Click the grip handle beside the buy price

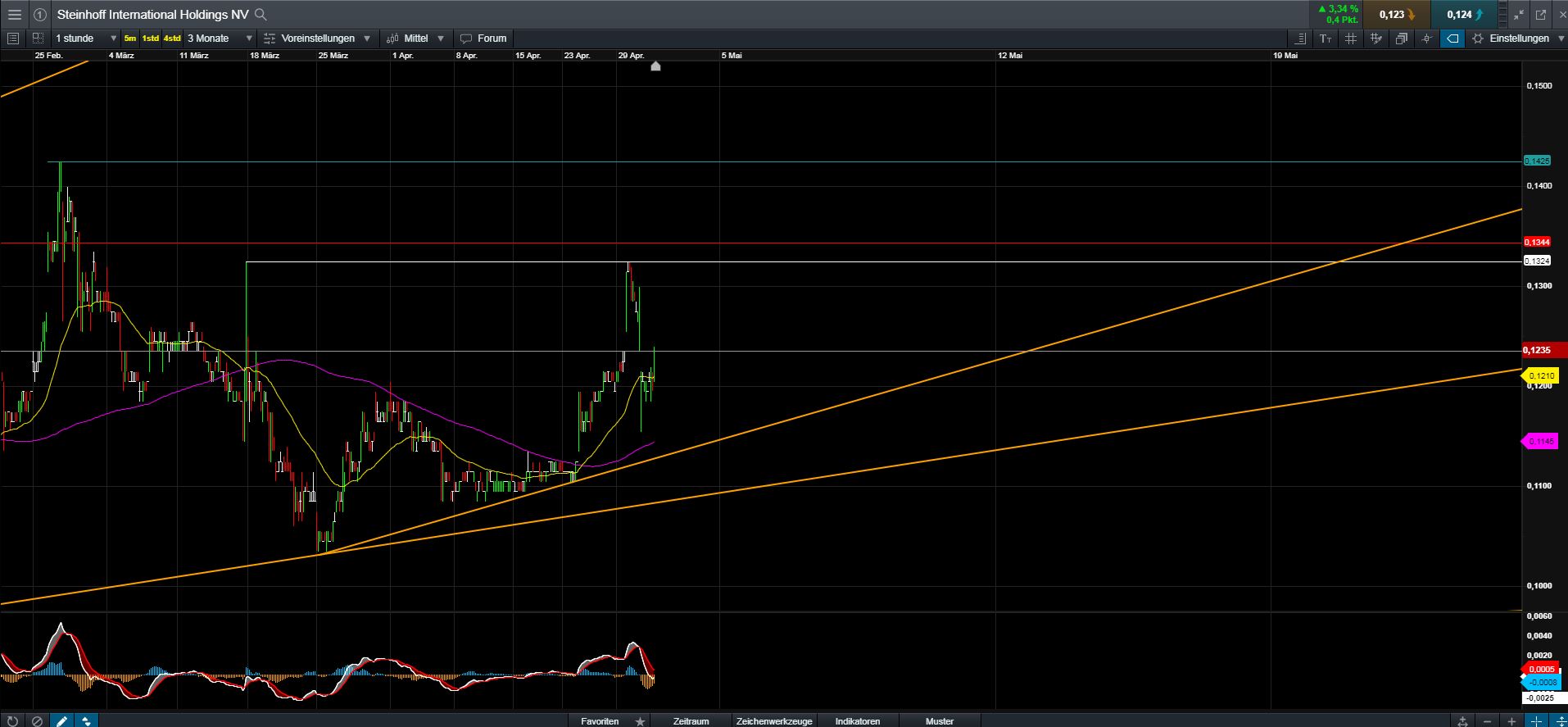click(x=1503, y=15)
